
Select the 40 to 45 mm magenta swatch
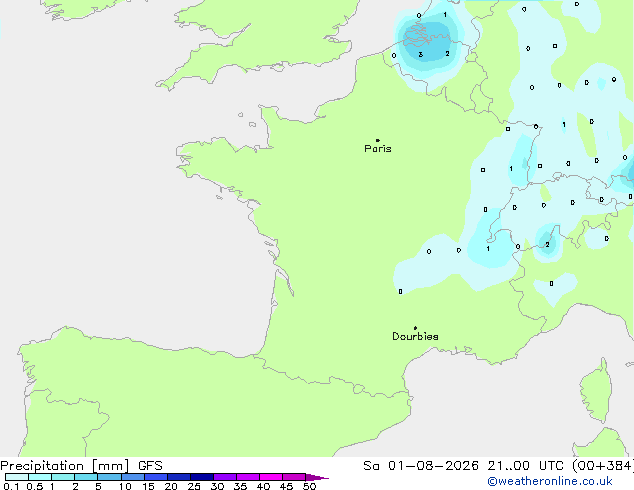click(x=271, y=477)
